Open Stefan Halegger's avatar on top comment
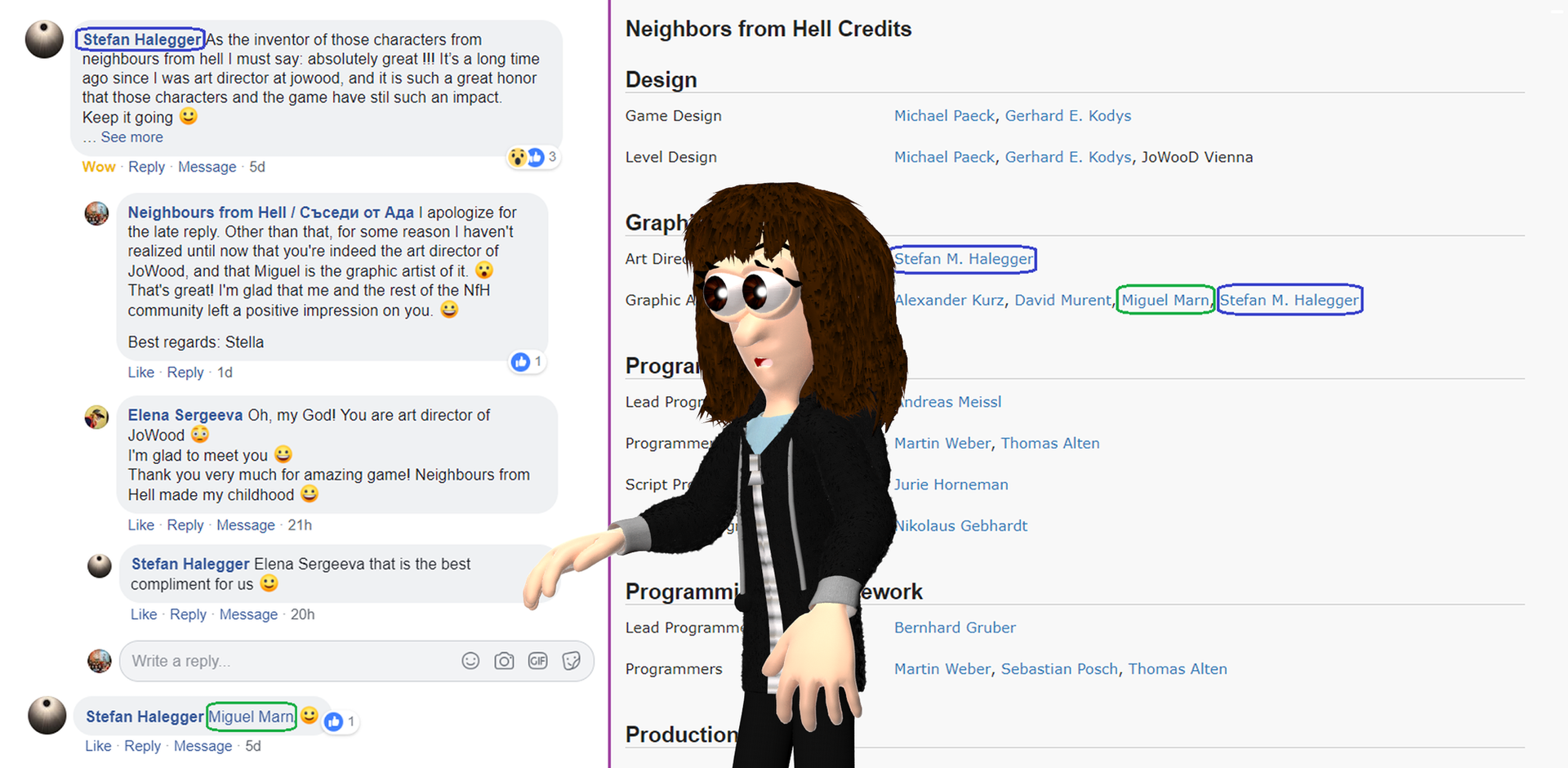1568x768 pixels. tap(44, 39)
